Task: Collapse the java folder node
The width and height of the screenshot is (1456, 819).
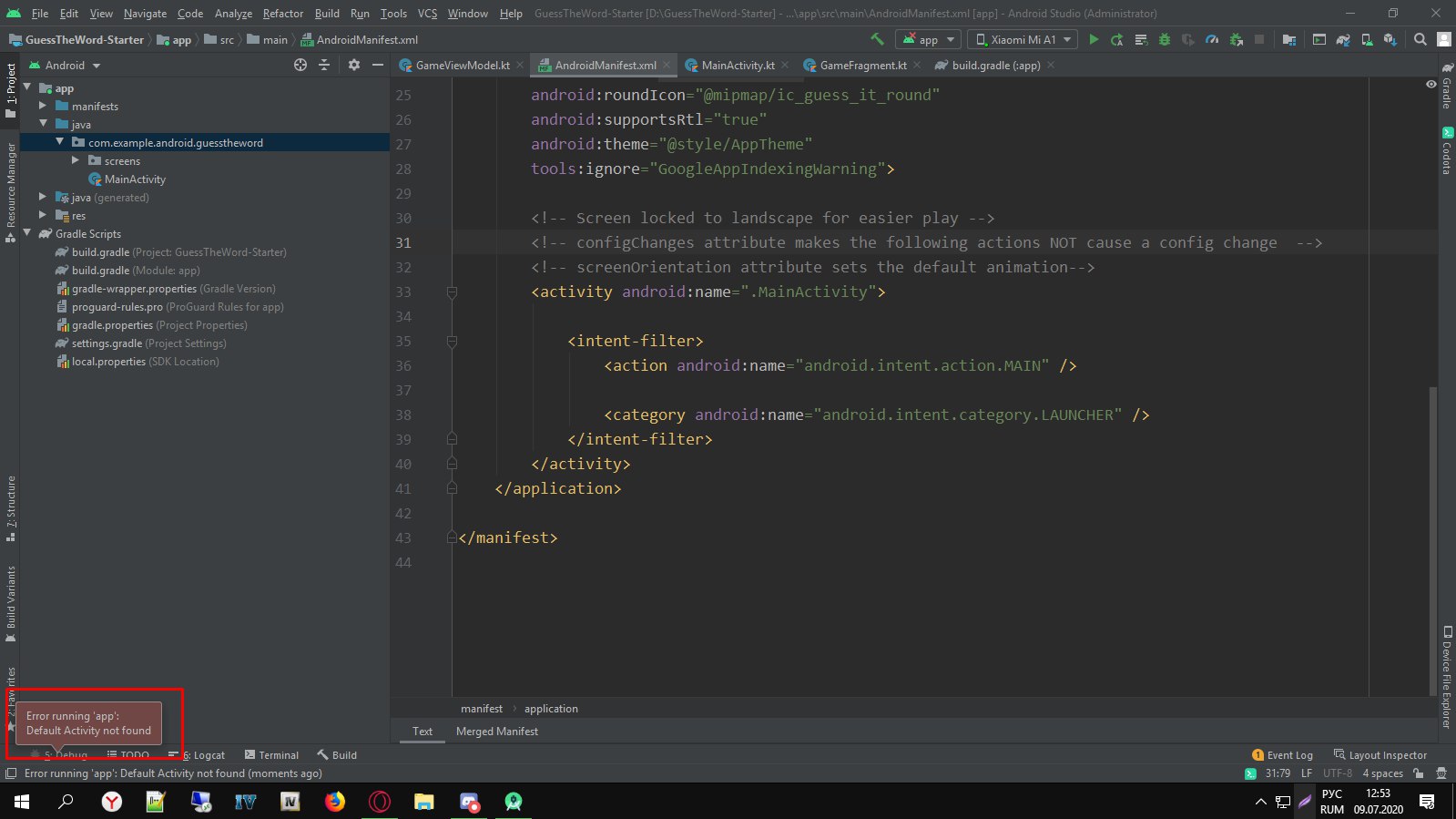Action: click(43, 124)
